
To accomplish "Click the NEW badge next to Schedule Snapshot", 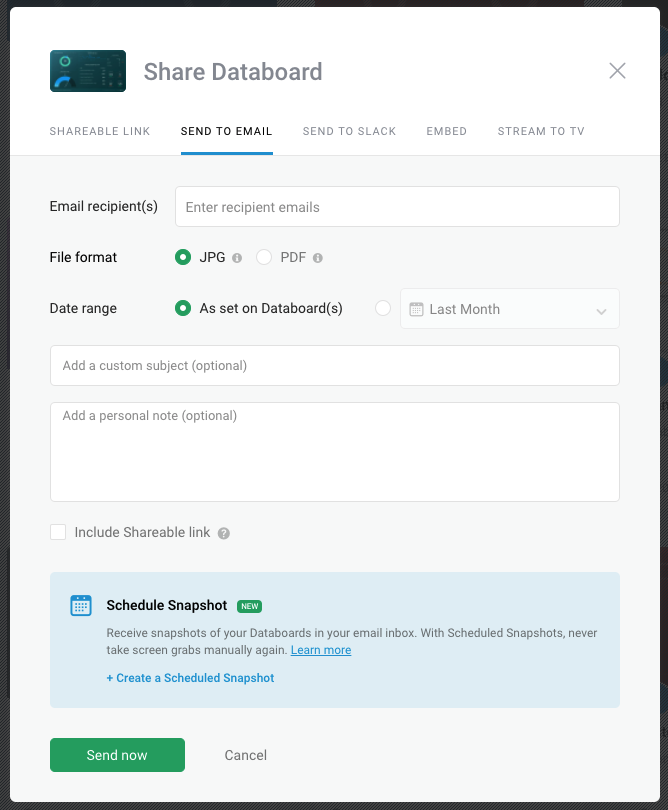I will point(250,606).
